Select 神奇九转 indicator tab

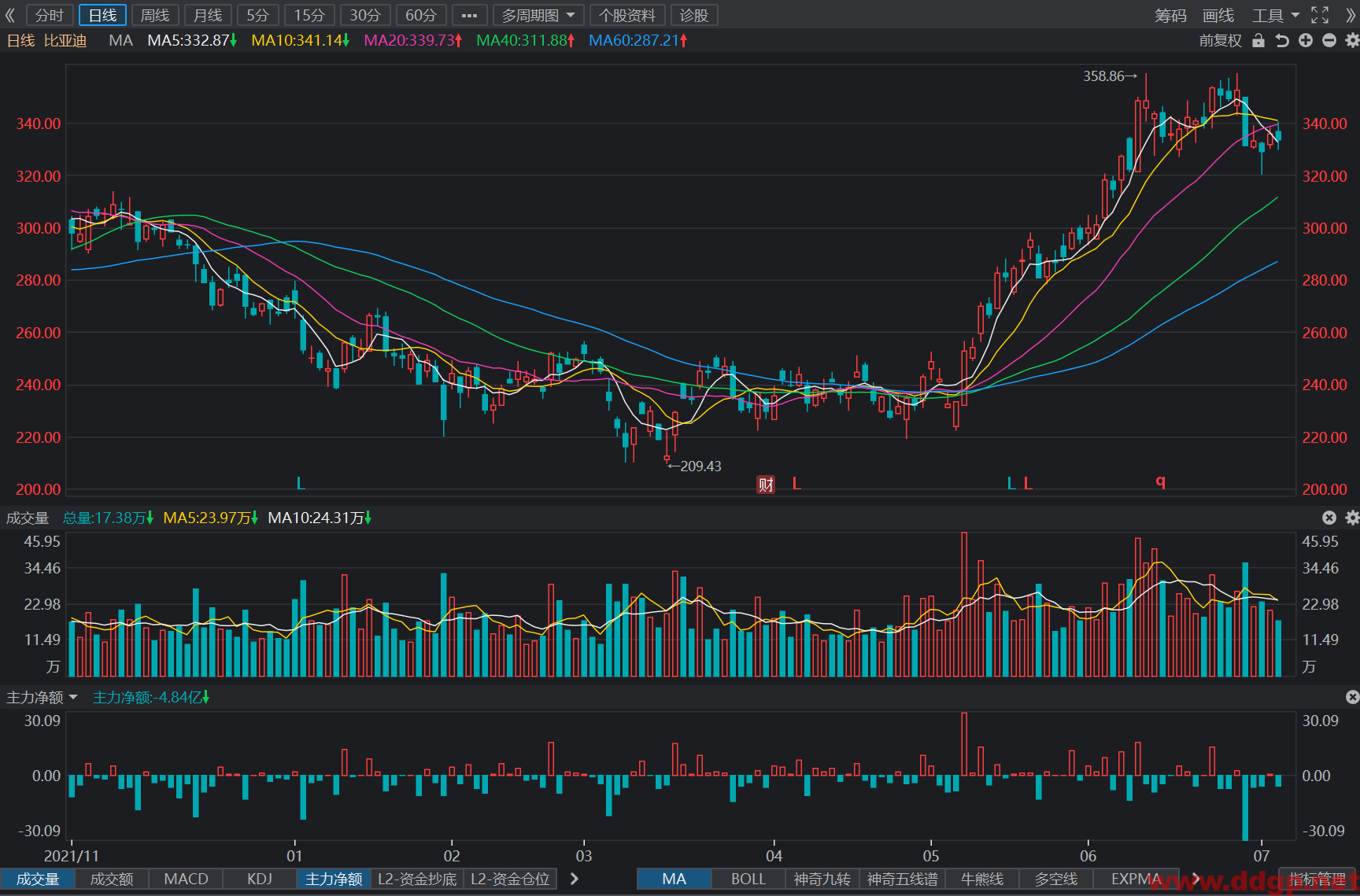[822, 879]
